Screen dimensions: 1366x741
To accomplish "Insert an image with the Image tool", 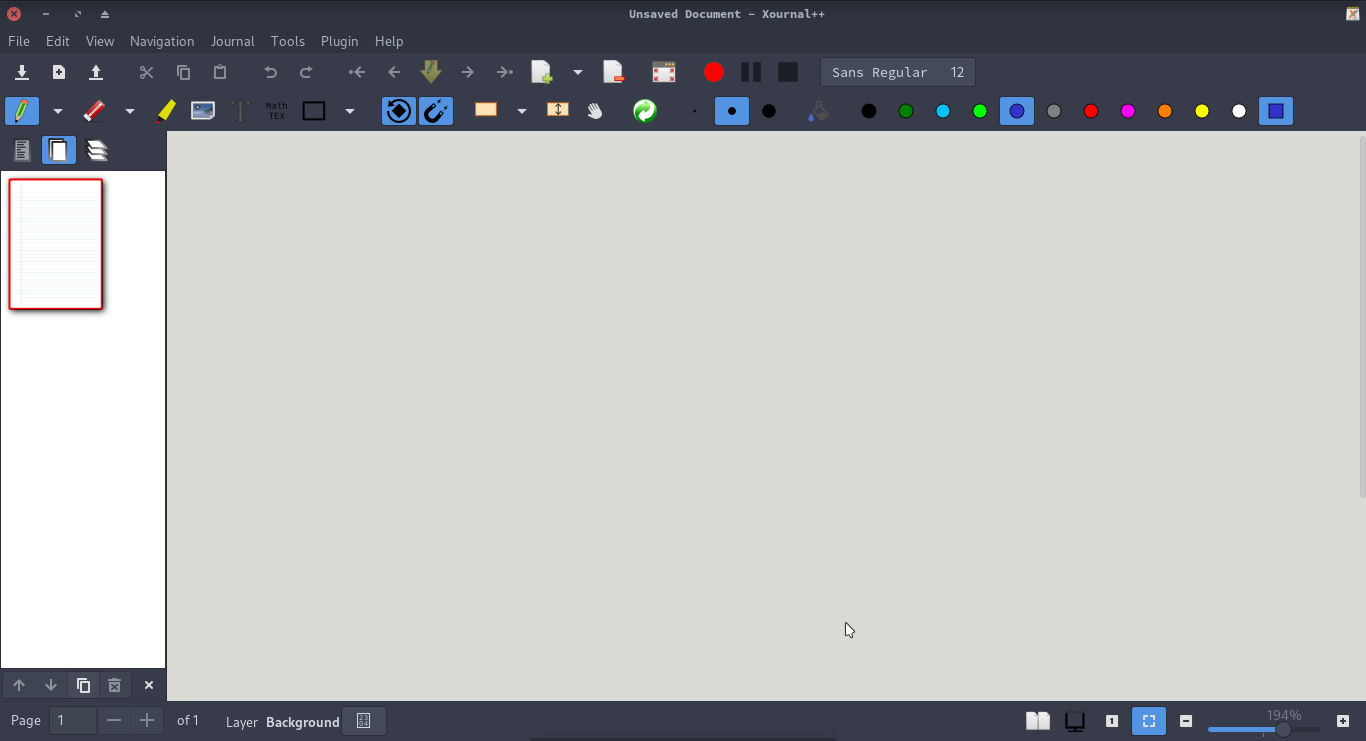I will coord(202,111).
